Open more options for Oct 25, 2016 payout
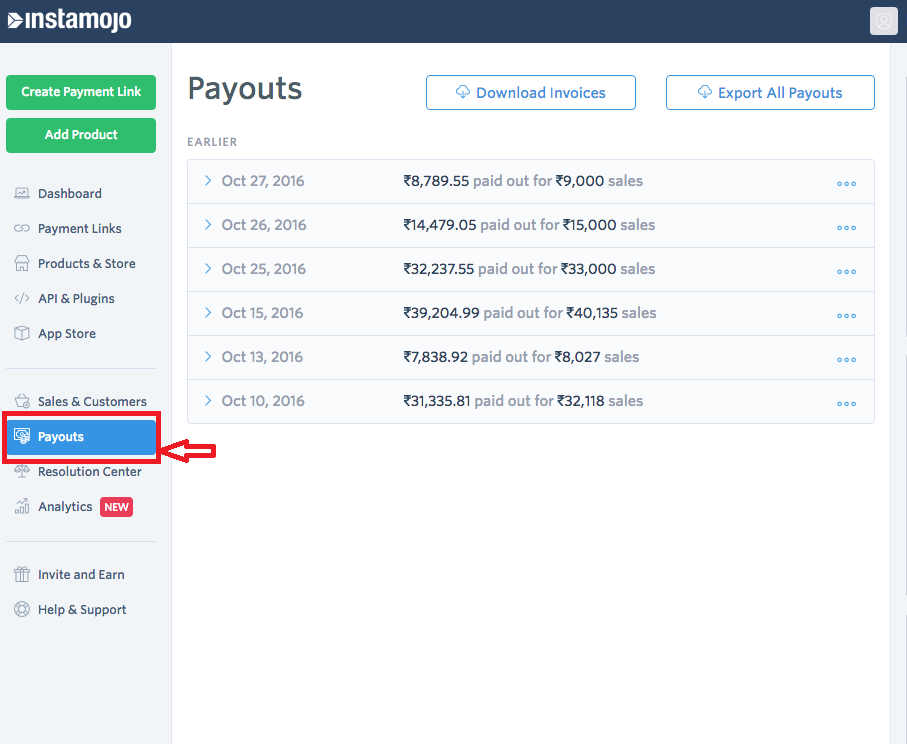Image resolution: width=907 pixels, height=744 pixels. (846, 271)
